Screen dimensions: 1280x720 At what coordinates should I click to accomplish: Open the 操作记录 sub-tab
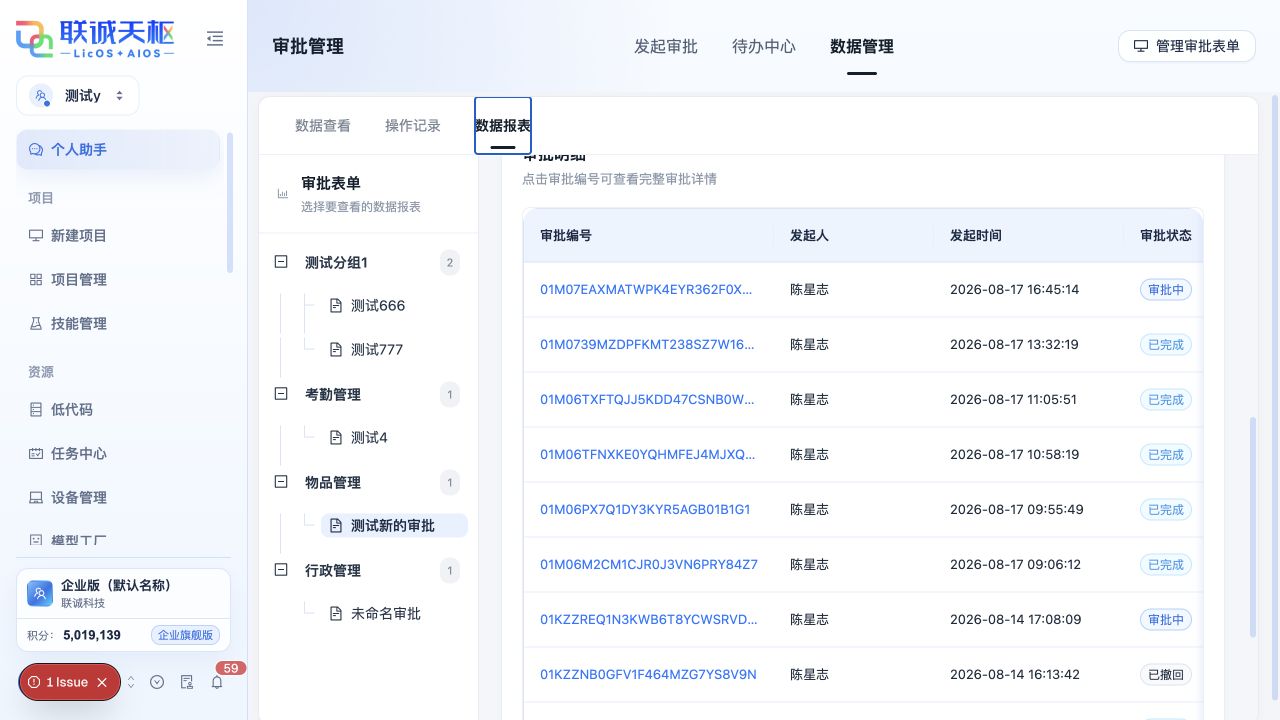pos(413,126)
